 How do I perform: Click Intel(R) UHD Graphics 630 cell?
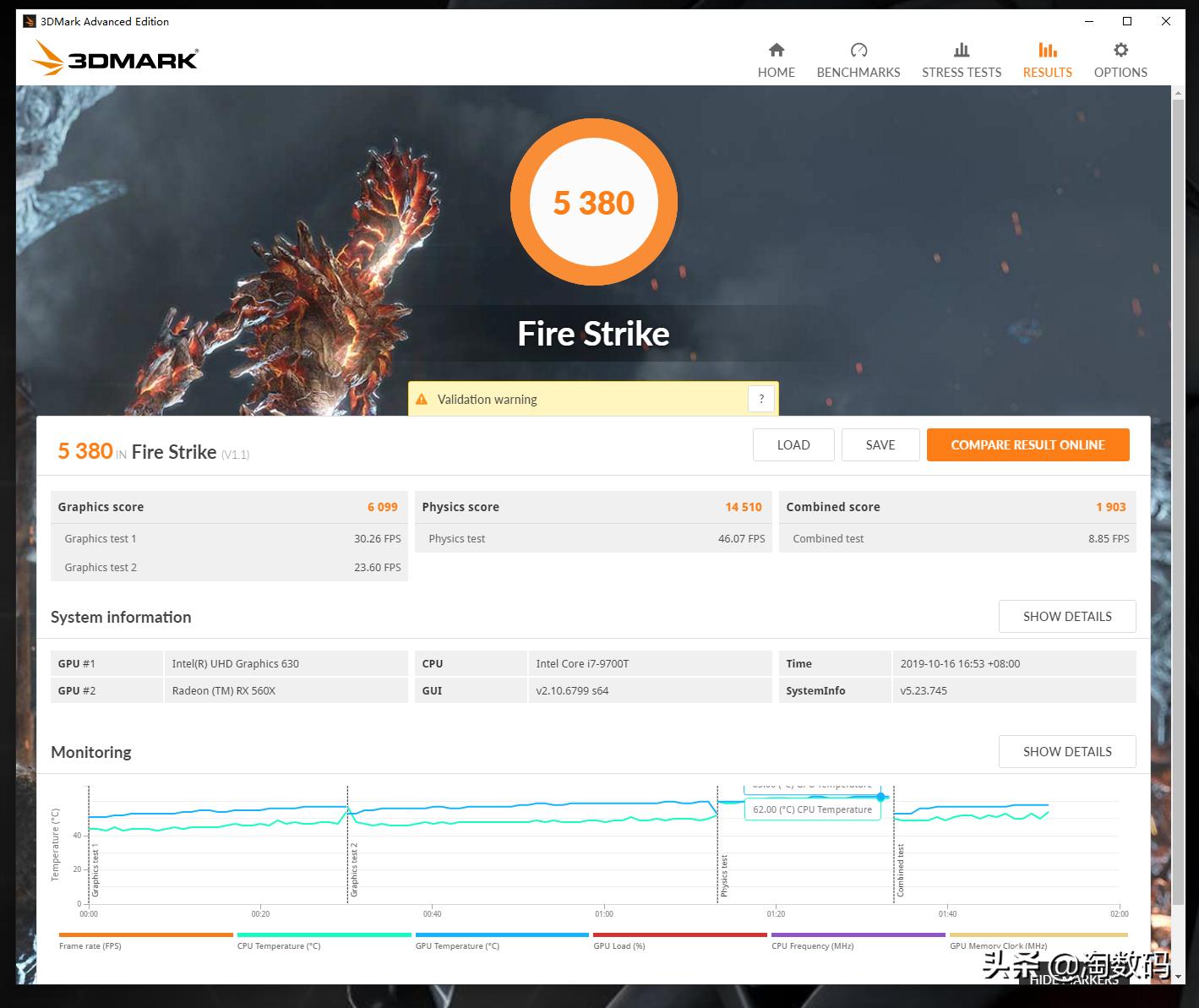click(286, 663)
